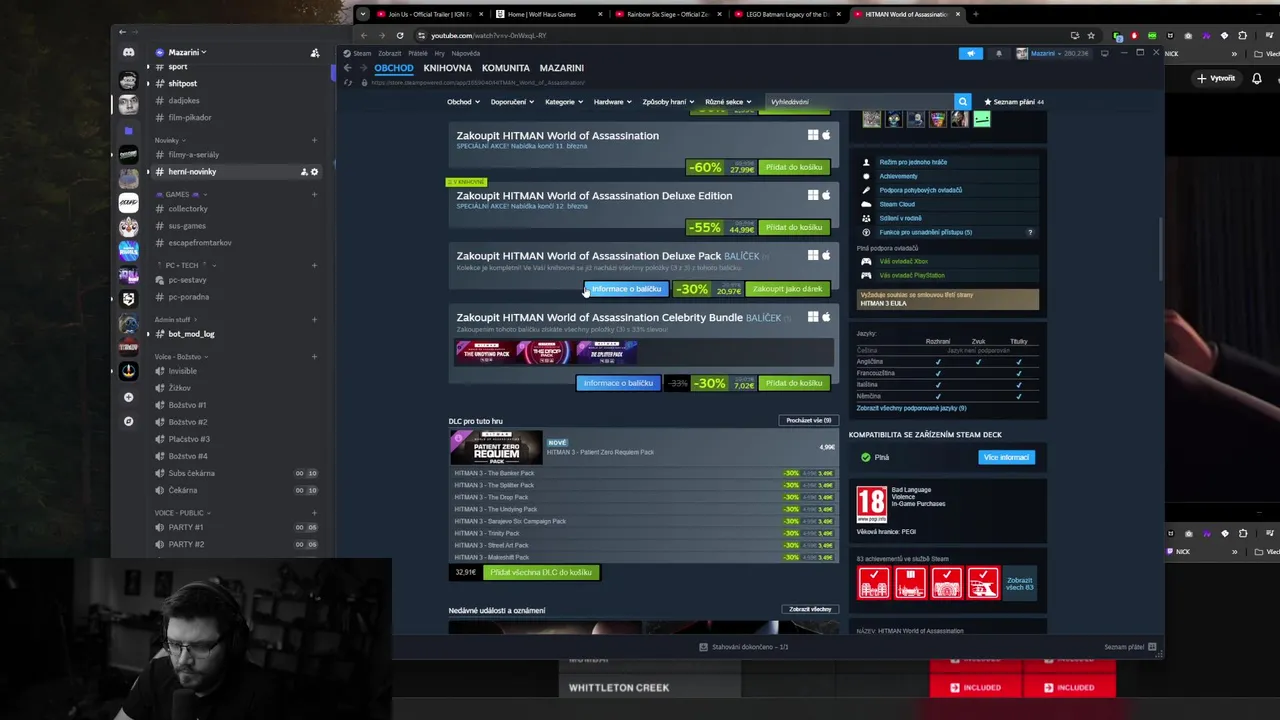Open the Doporučení dropdown menu
The height and width of the screenshot is (720, 1280).
(x=512, y=102)
